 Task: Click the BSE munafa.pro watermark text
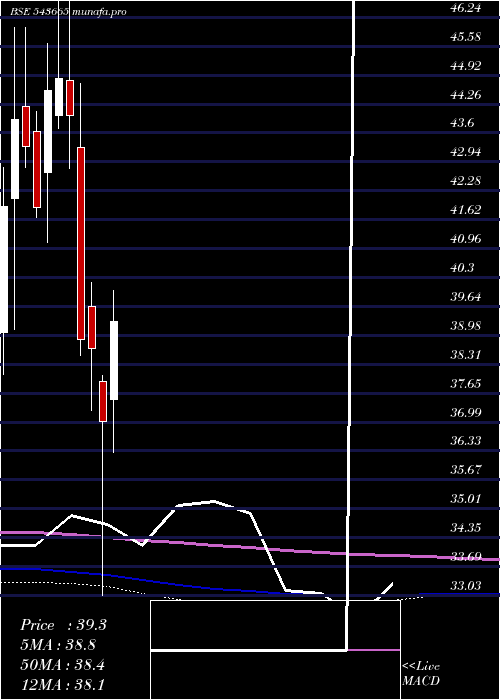tap(69, 12)
